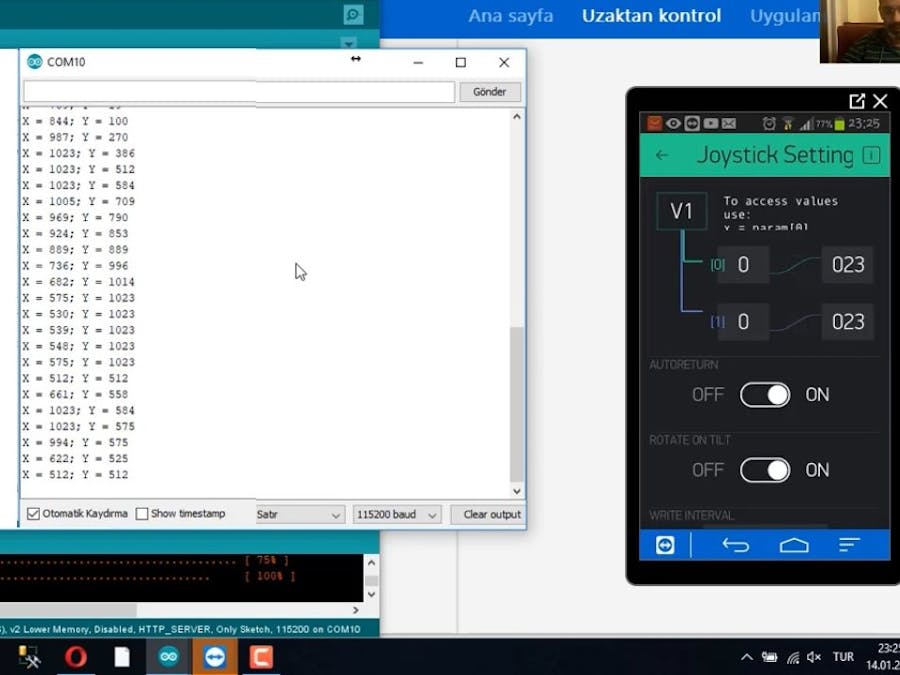Select the Uzaktan kontrol tab
Viewport: 900px width, 675px height.
(651, 16)
